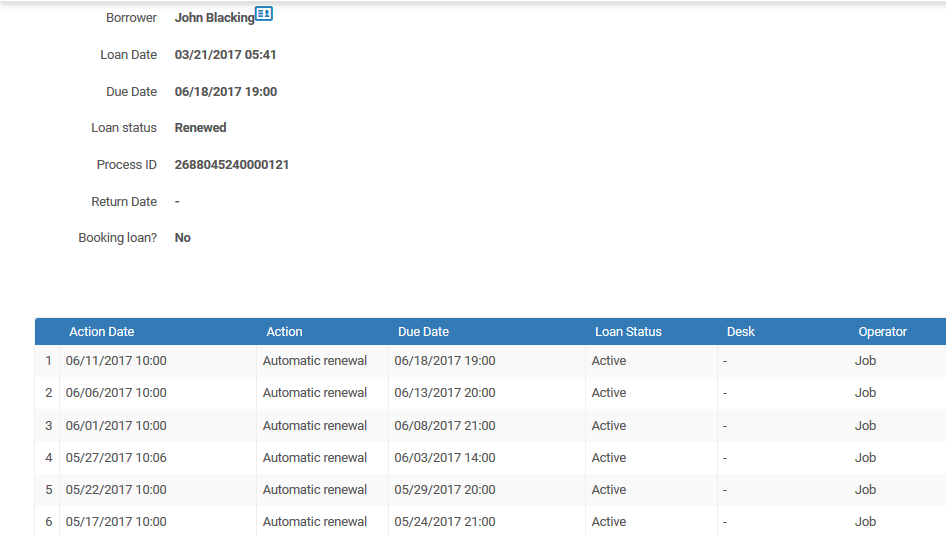Sort by the Action Date column header
Screen dimensions: 946x536
[x=101, y=332]
